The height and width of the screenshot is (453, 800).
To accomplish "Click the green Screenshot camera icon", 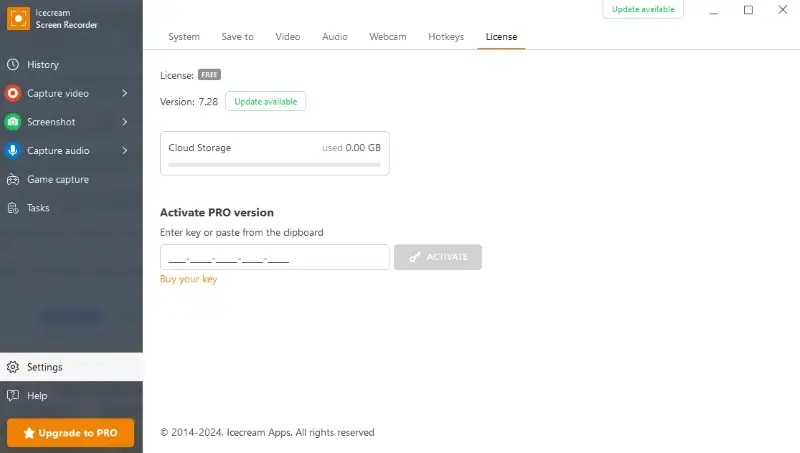I will coord(13,122).
